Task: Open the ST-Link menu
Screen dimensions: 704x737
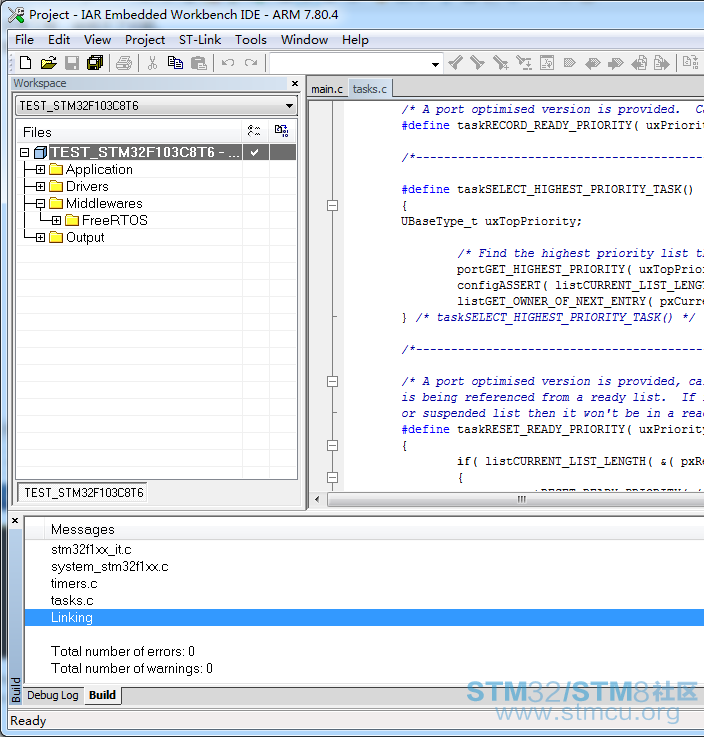Action: 200,40
